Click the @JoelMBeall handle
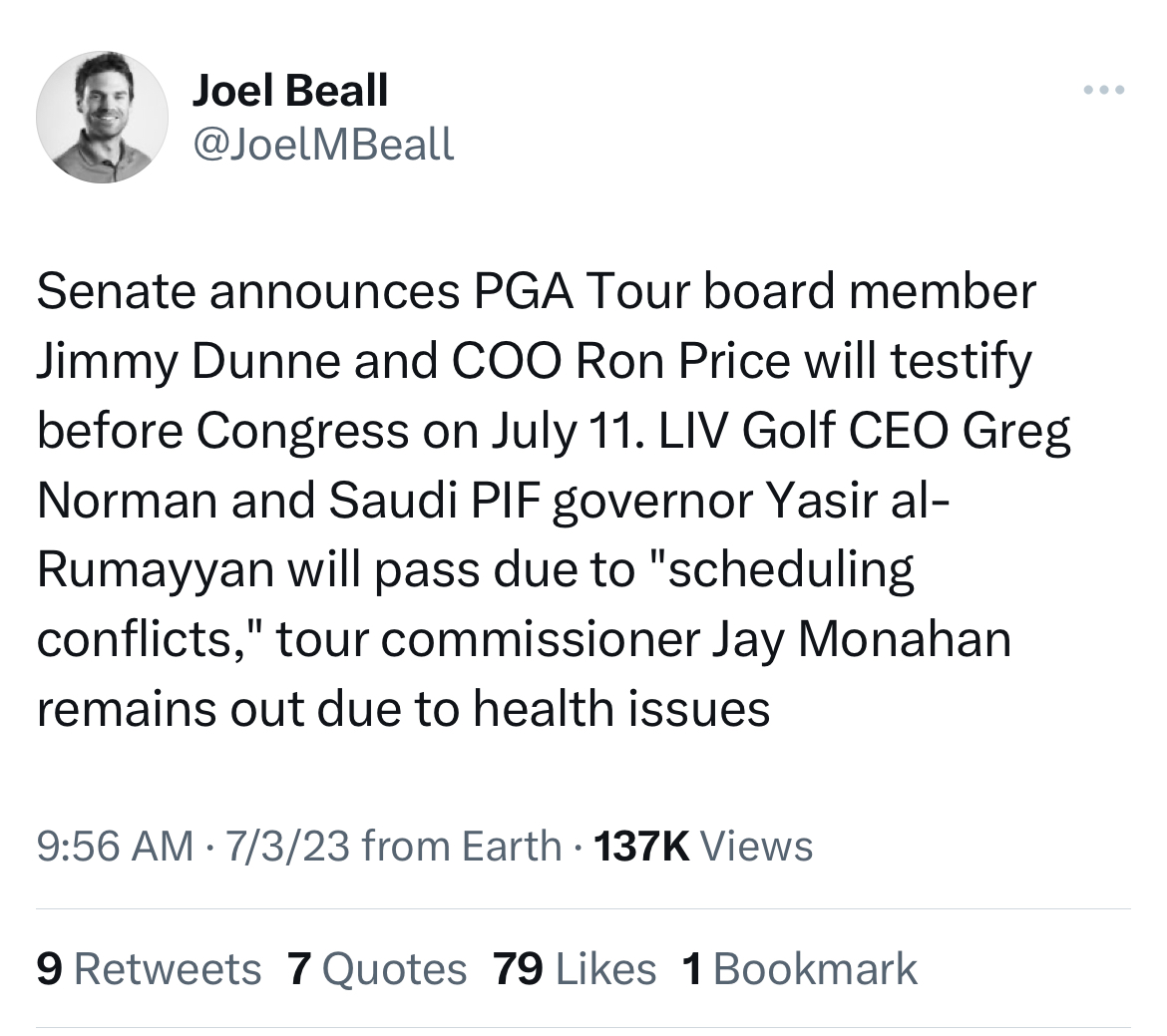The width and height of the screenshot is (1167, 1036). click(x=322, y=144)
